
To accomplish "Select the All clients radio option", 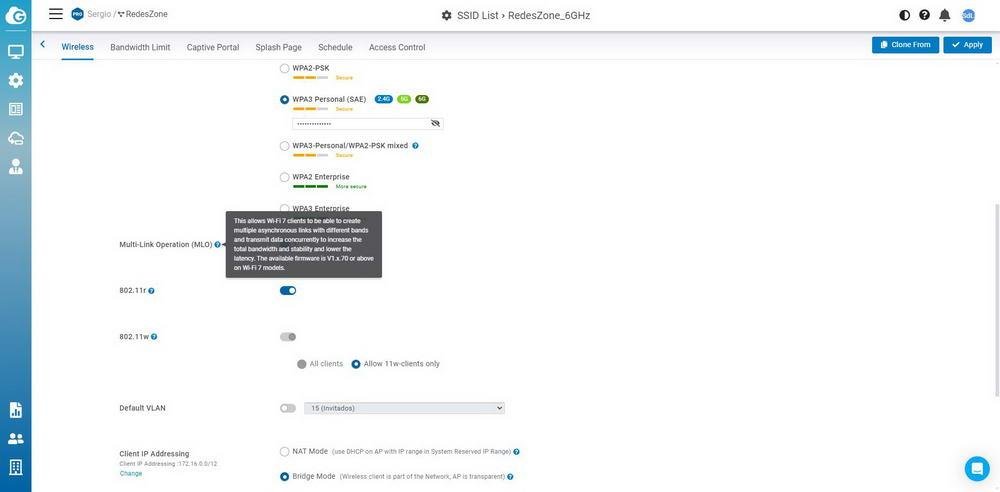I will (x=302, y=364).
